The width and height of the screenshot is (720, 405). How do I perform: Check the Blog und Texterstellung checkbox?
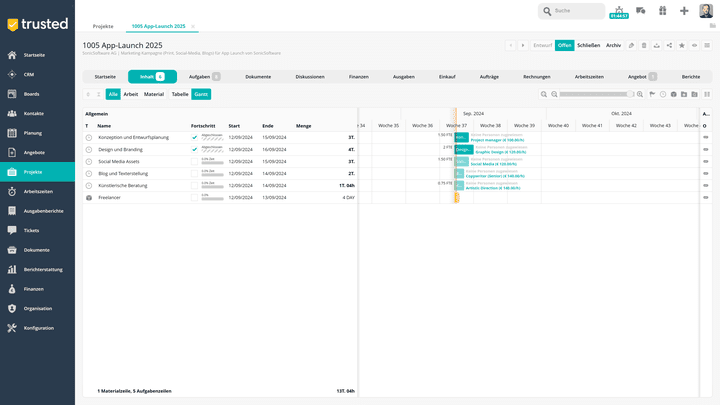(x=194, y=174)
